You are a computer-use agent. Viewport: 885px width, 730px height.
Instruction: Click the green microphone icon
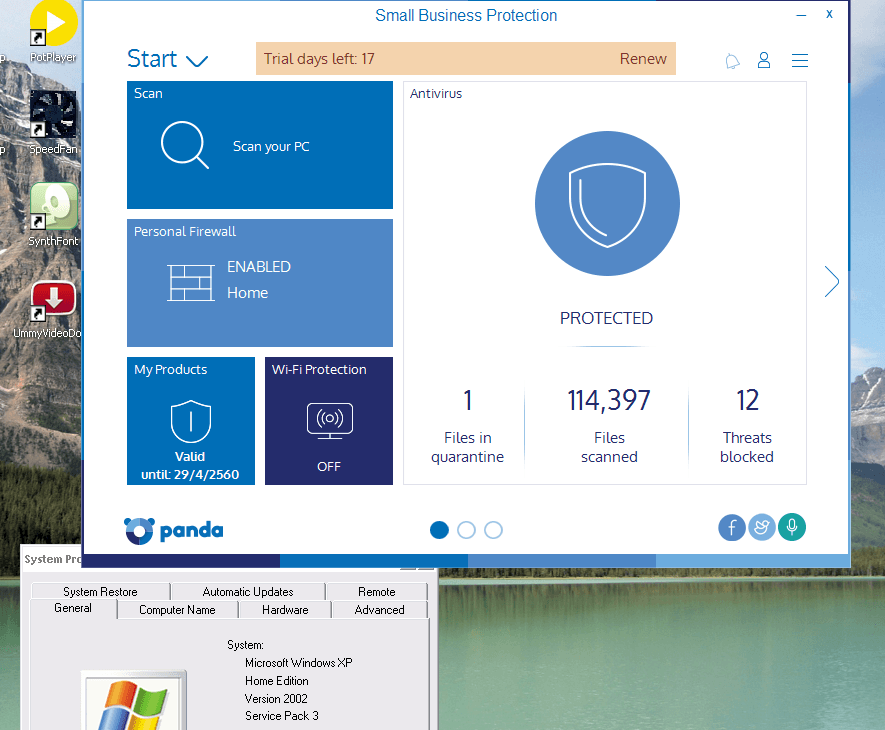pos(792,527)
